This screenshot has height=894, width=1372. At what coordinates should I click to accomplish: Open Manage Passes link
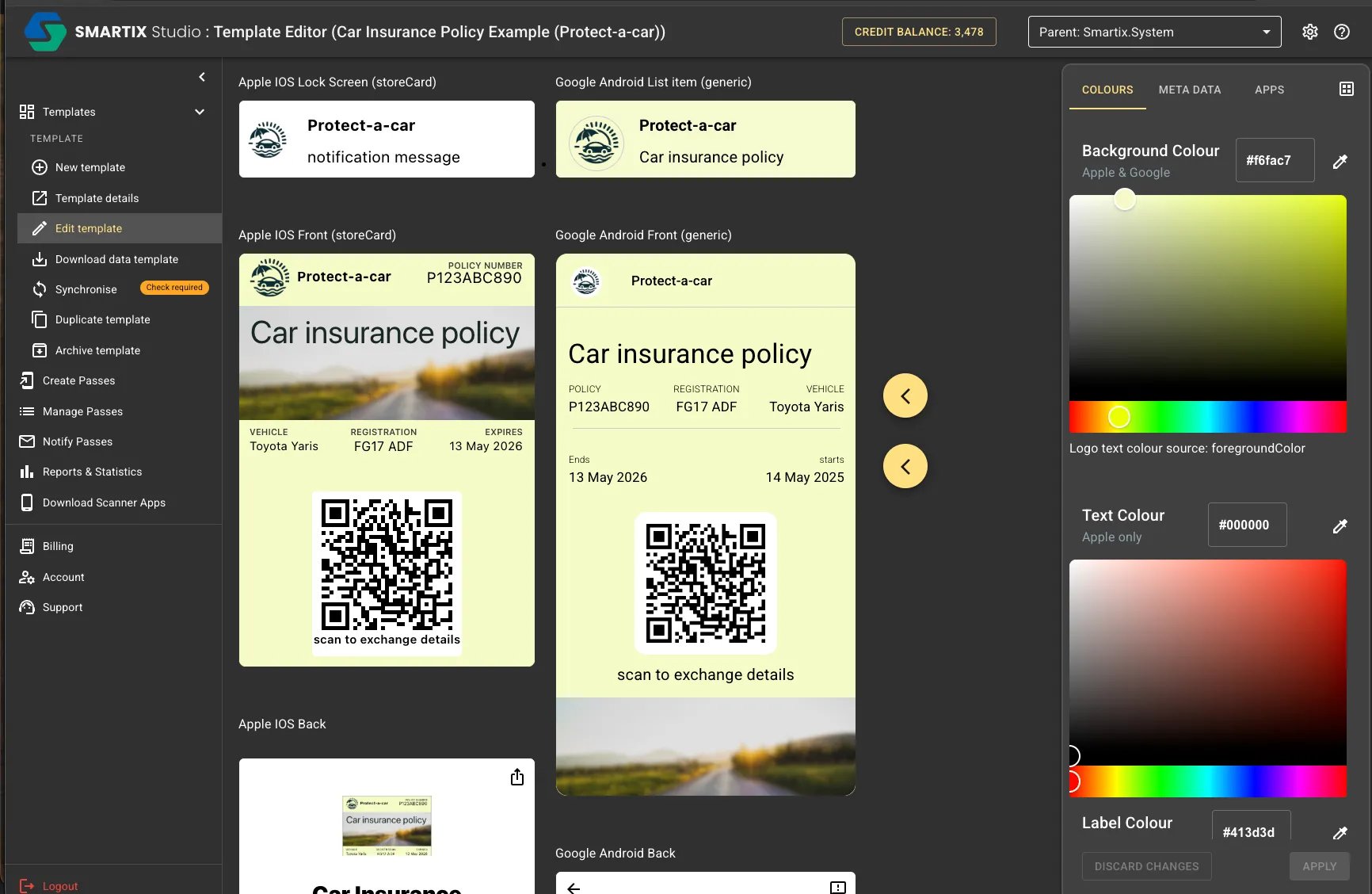[x=82, y=411]
